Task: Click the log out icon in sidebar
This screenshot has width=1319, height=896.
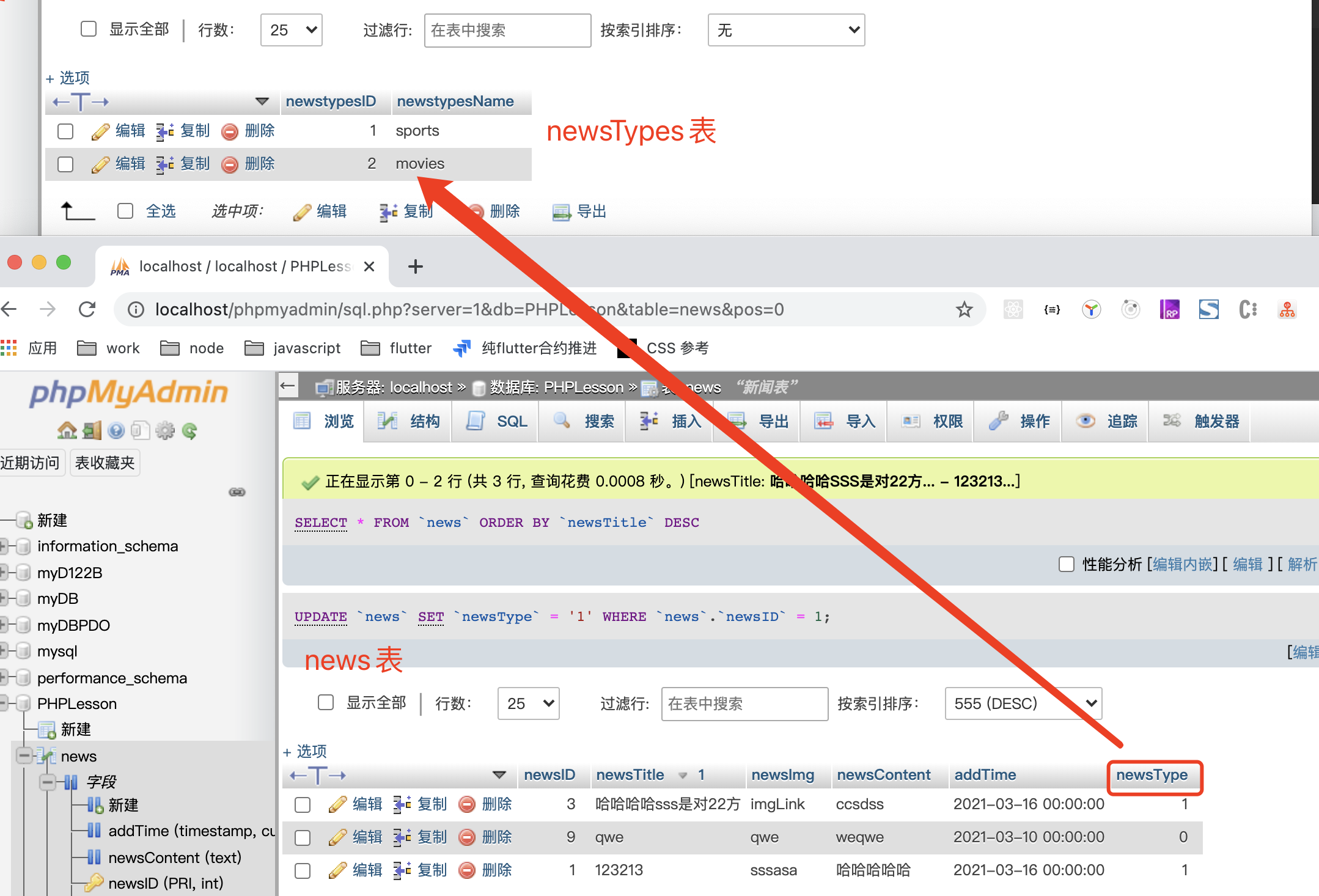Action: click(x=92, y=431)
